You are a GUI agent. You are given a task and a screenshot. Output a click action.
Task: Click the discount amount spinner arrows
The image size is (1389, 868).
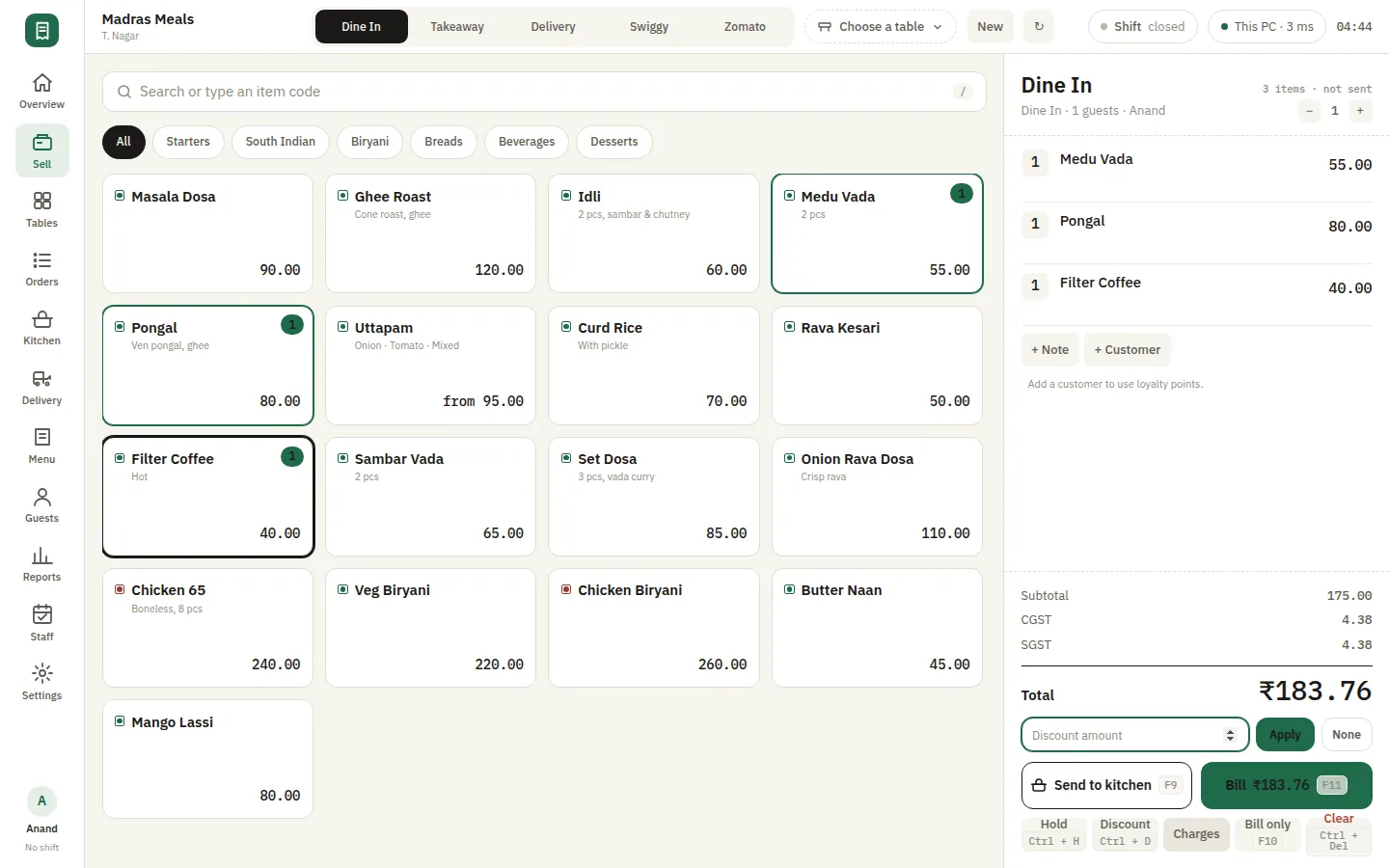(x=1230, y=735)
